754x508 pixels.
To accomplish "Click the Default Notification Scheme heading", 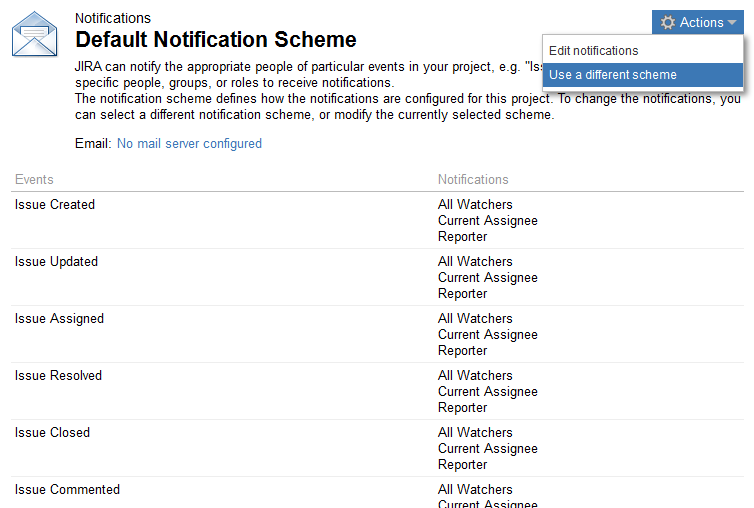I will coord(216,40).
